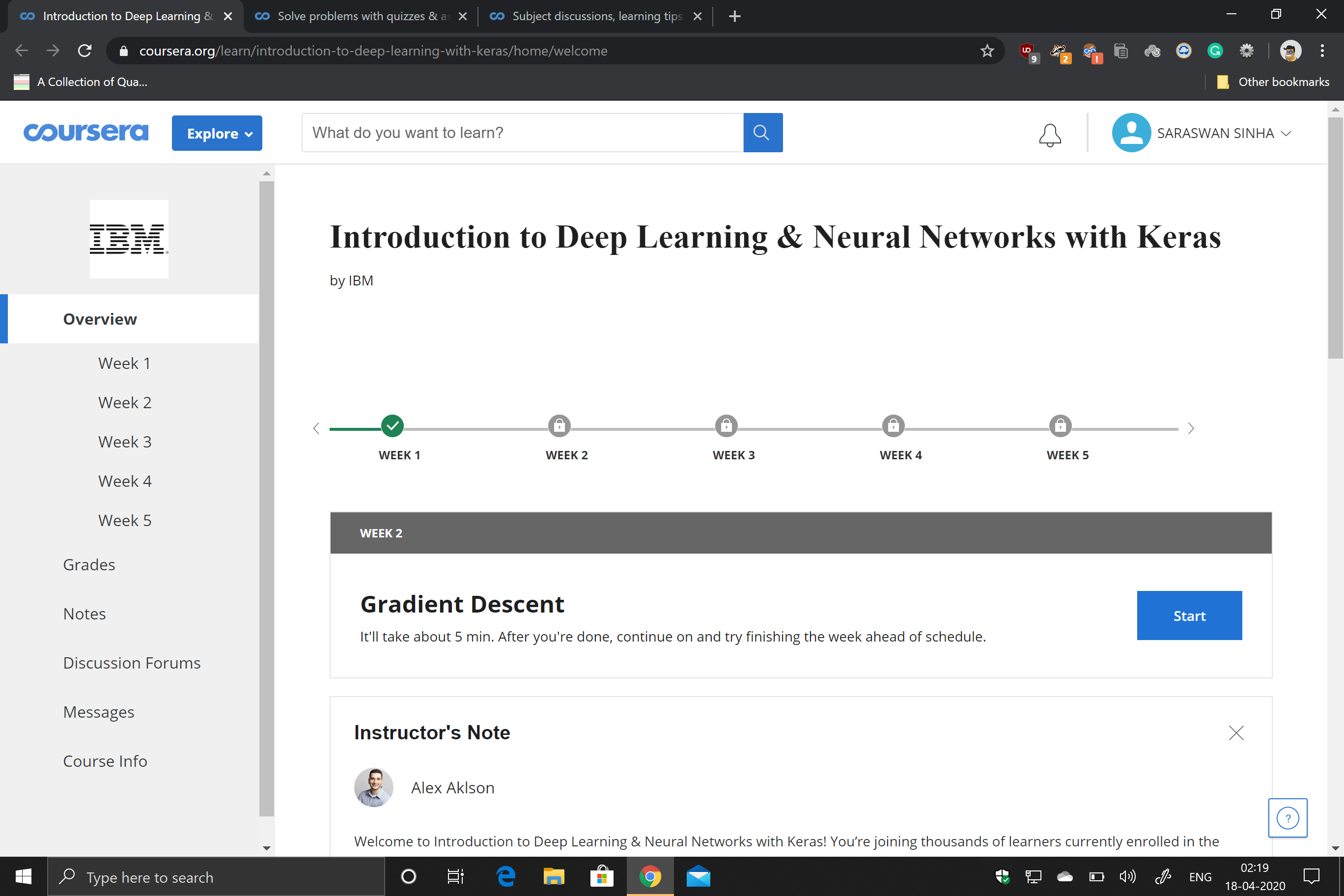Open a new browser tab

(x=735, y=16)
